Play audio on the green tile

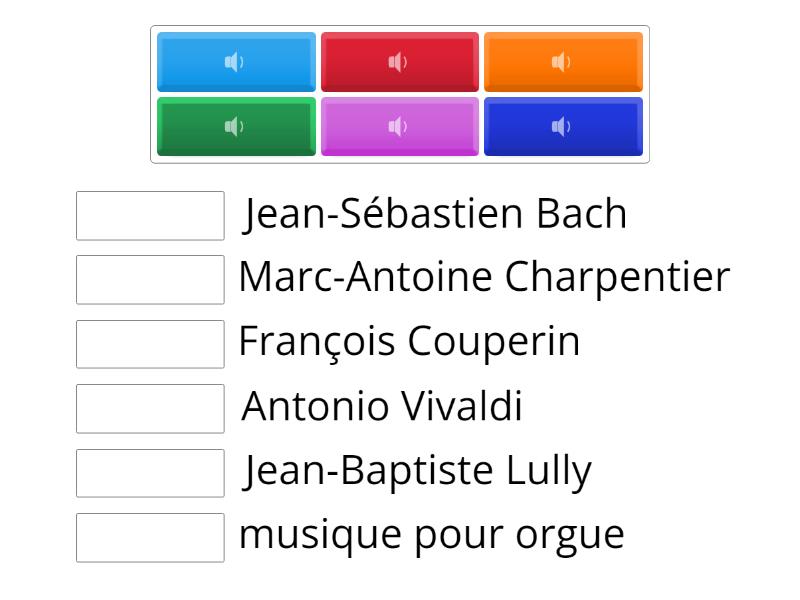pos(236,126)
